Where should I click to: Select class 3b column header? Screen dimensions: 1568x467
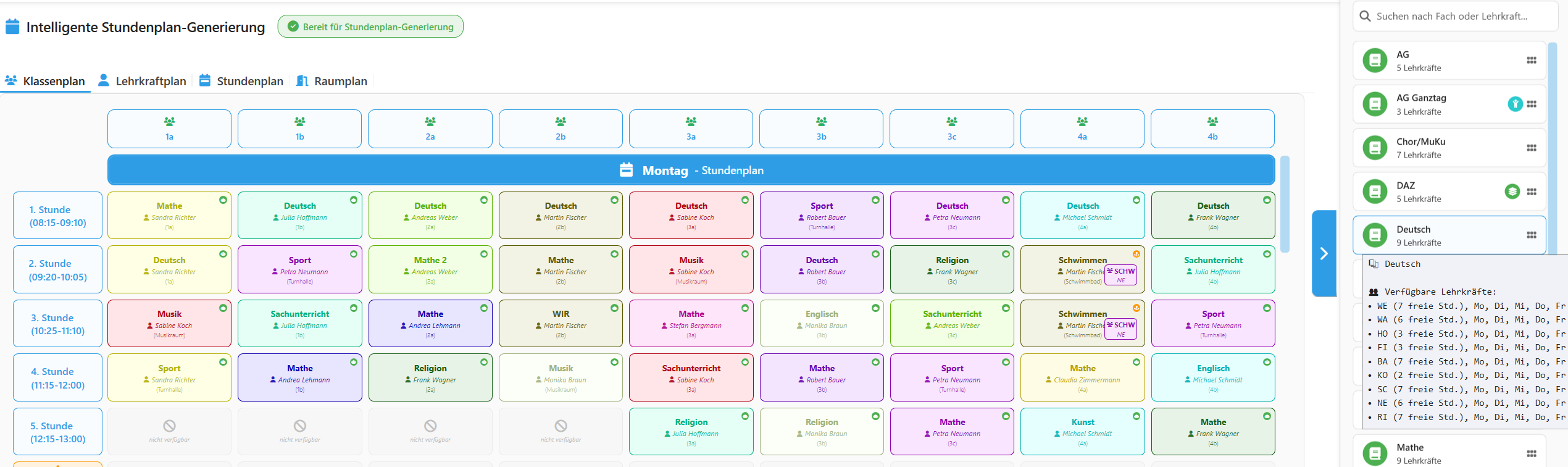(822, 128)
